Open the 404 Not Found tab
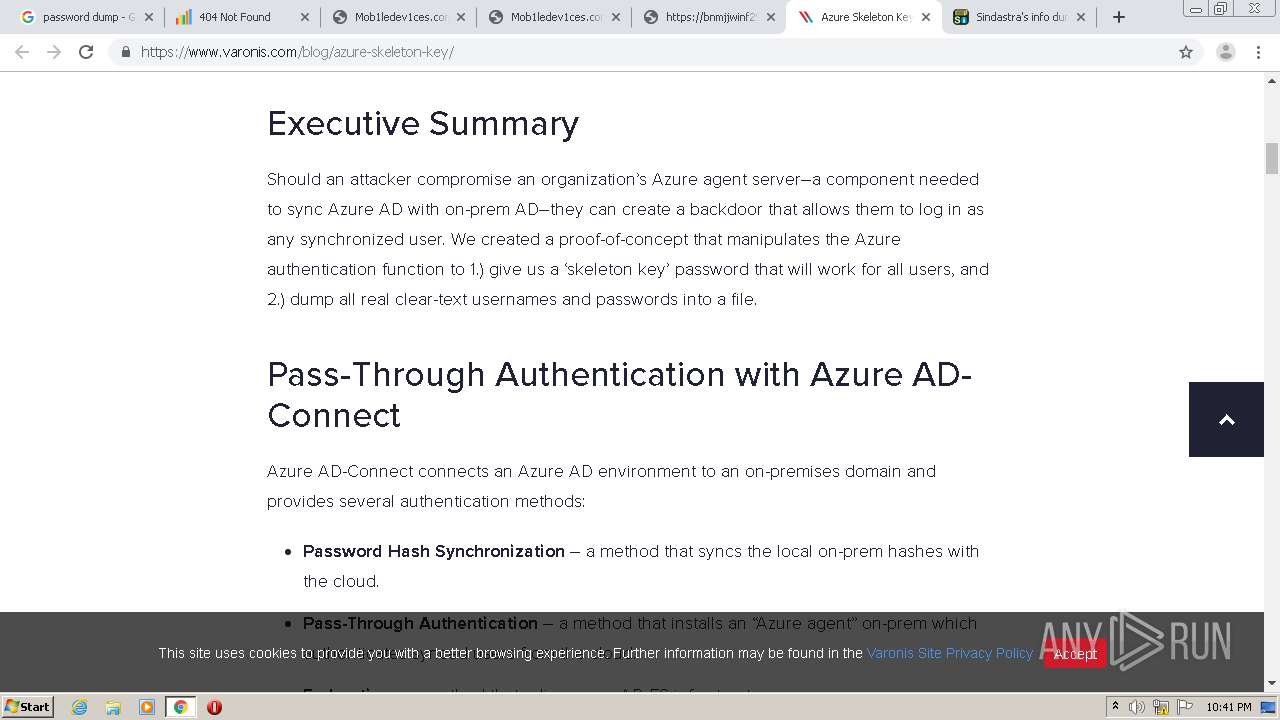 tap(242, 17)
